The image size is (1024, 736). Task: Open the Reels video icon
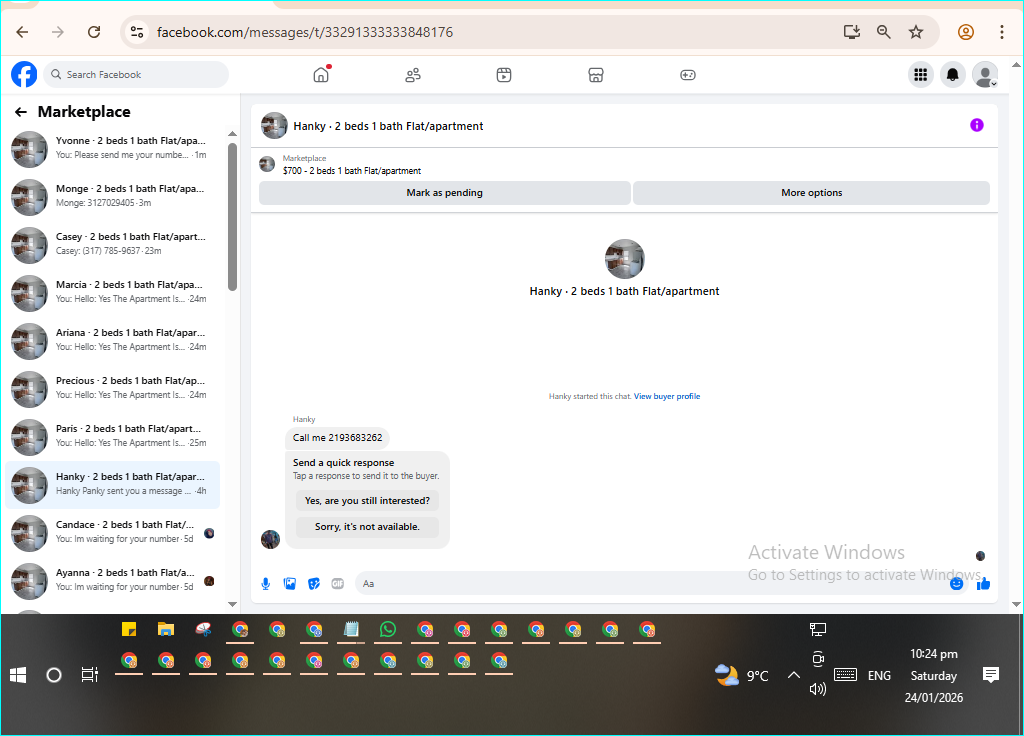tap(504, 75)
